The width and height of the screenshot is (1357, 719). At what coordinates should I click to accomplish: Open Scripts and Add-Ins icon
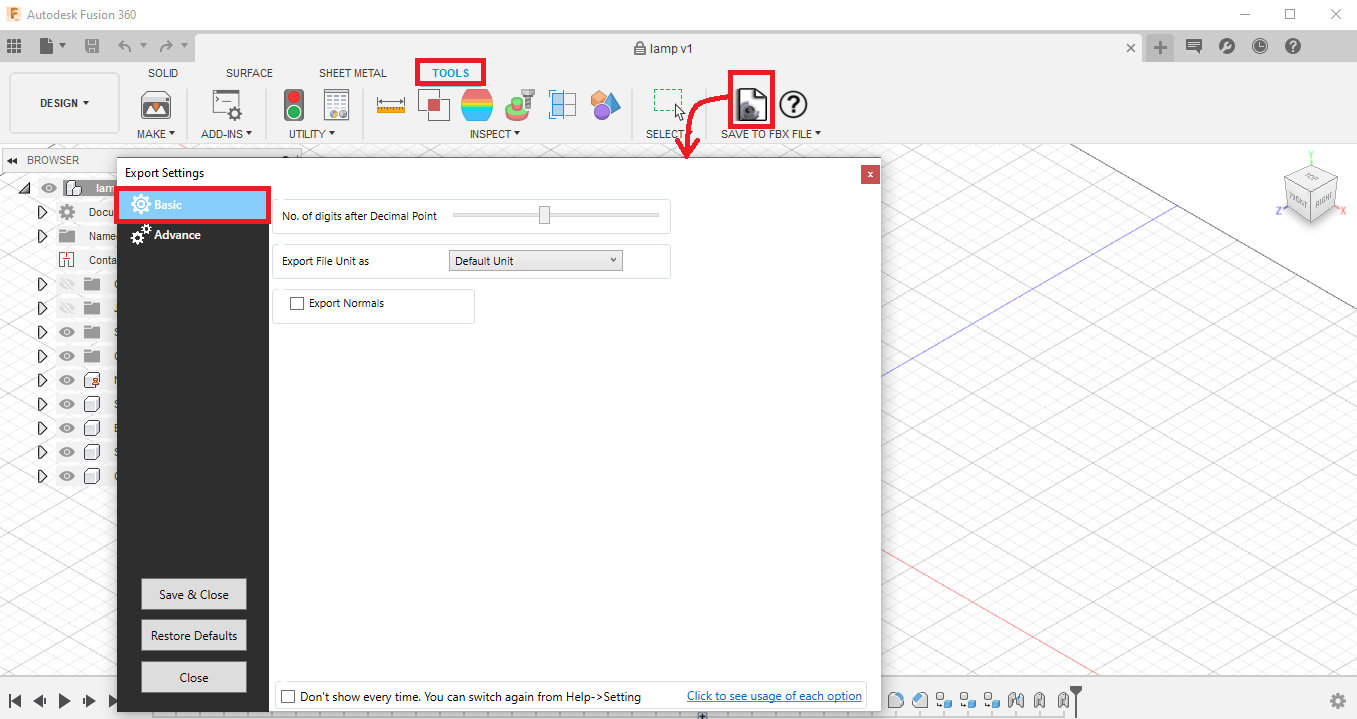[227, 105]
